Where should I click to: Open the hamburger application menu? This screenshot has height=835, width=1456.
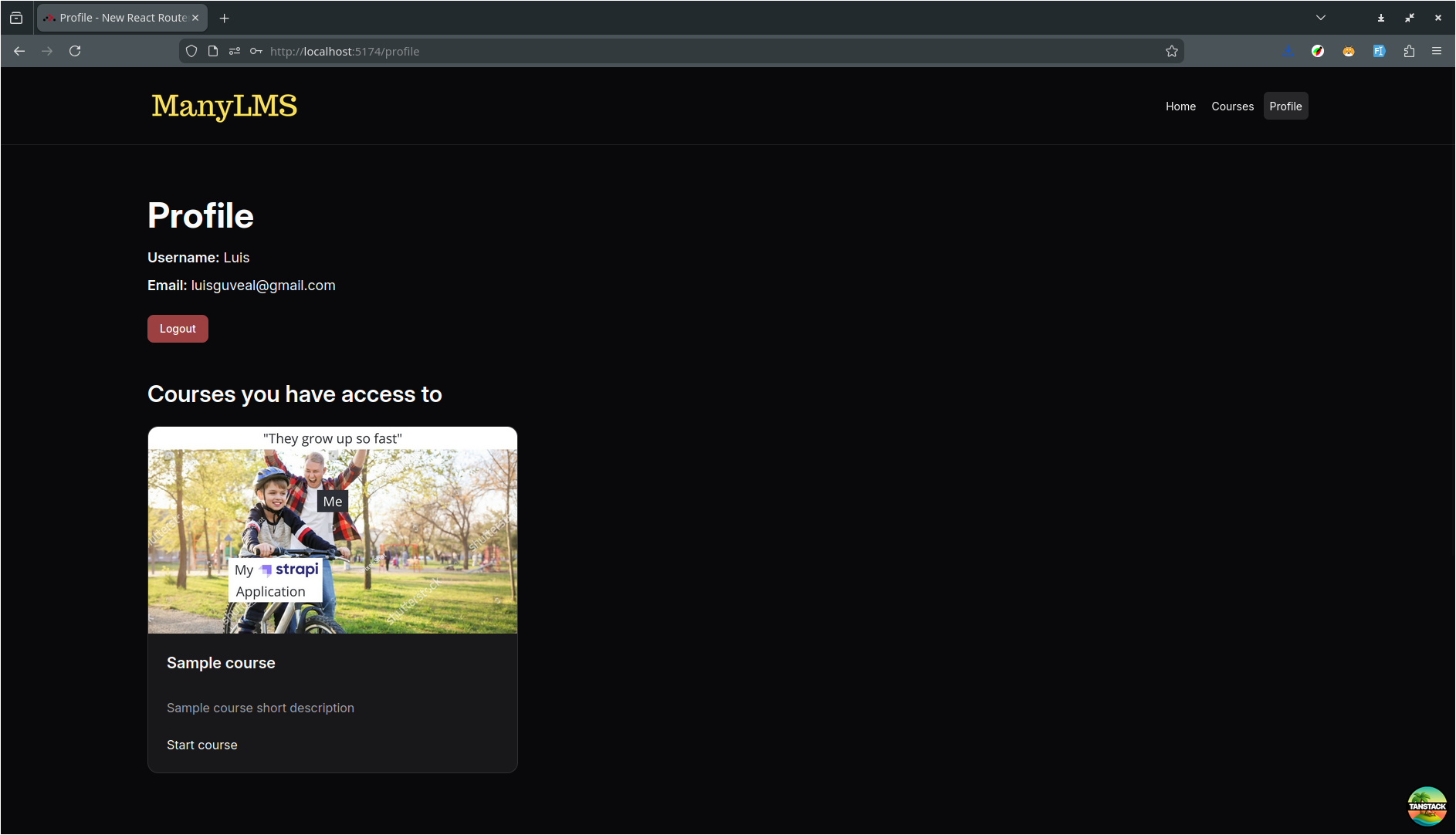(1437, 51)
